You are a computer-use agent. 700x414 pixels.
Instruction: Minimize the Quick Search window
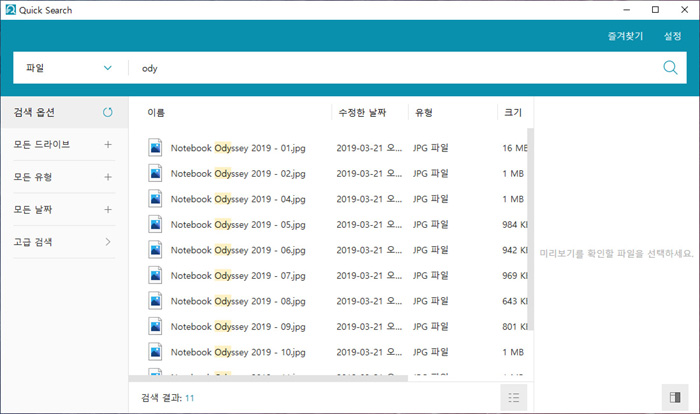pyautogui.click(x=626, y=9)
